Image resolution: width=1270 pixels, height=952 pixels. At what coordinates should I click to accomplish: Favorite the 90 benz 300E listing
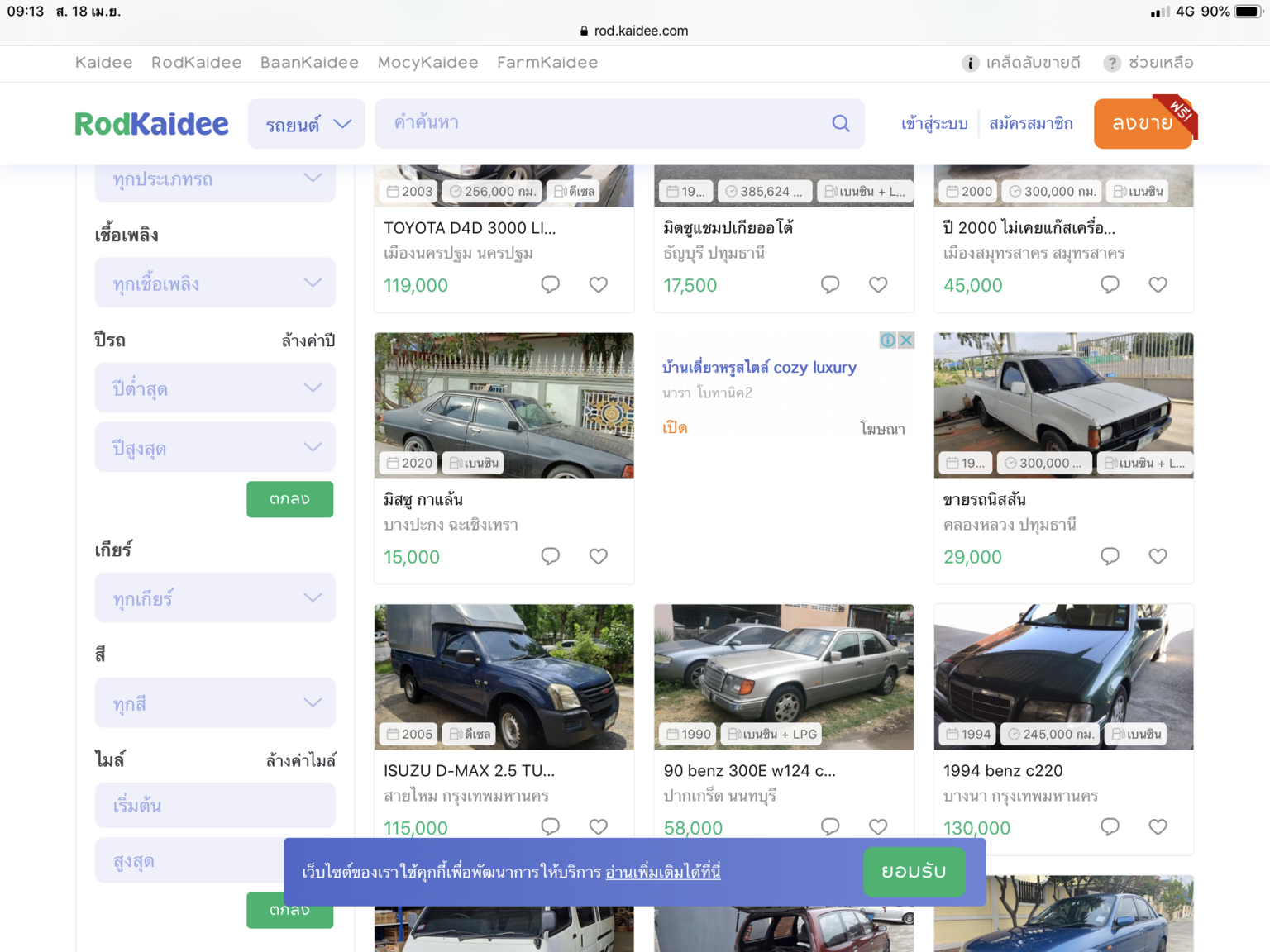(x=878, y=826)
